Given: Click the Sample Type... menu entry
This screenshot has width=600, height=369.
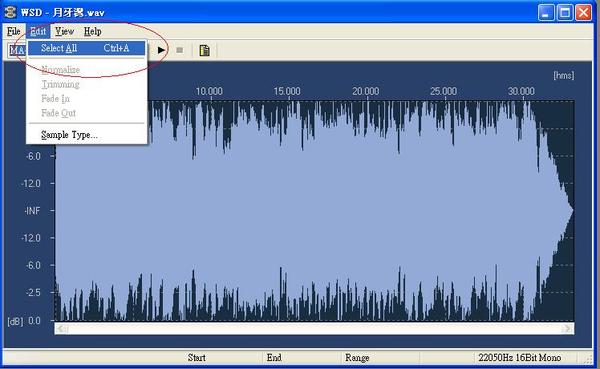Looking at the screenshot, I should point(87,135).
